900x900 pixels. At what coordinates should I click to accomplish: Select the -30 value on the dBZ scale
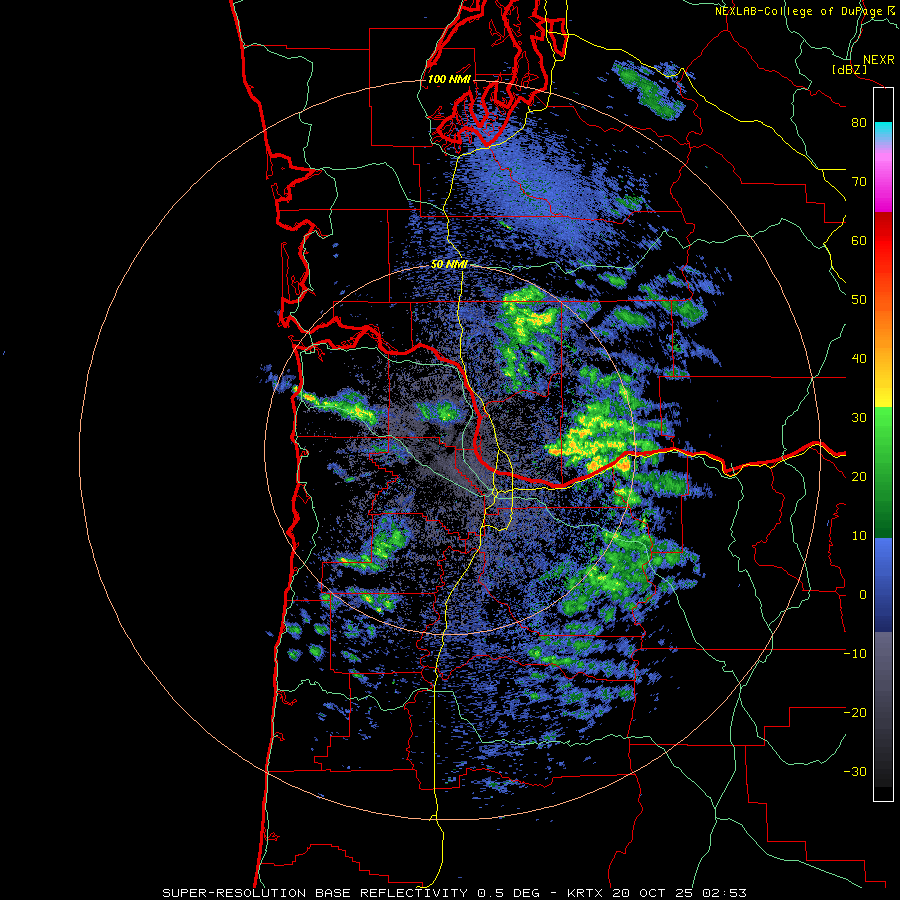point(855,772)
